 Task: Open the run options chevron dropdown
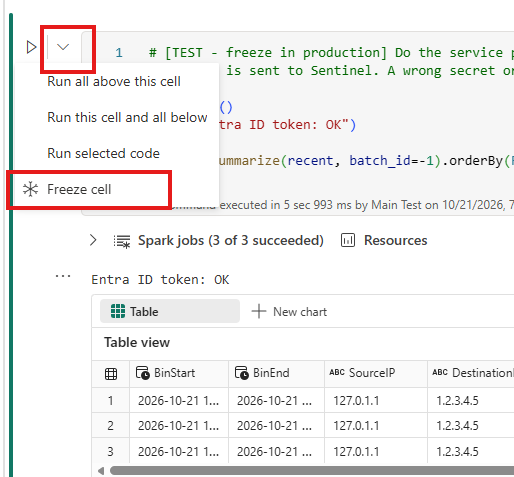[63, 47]
